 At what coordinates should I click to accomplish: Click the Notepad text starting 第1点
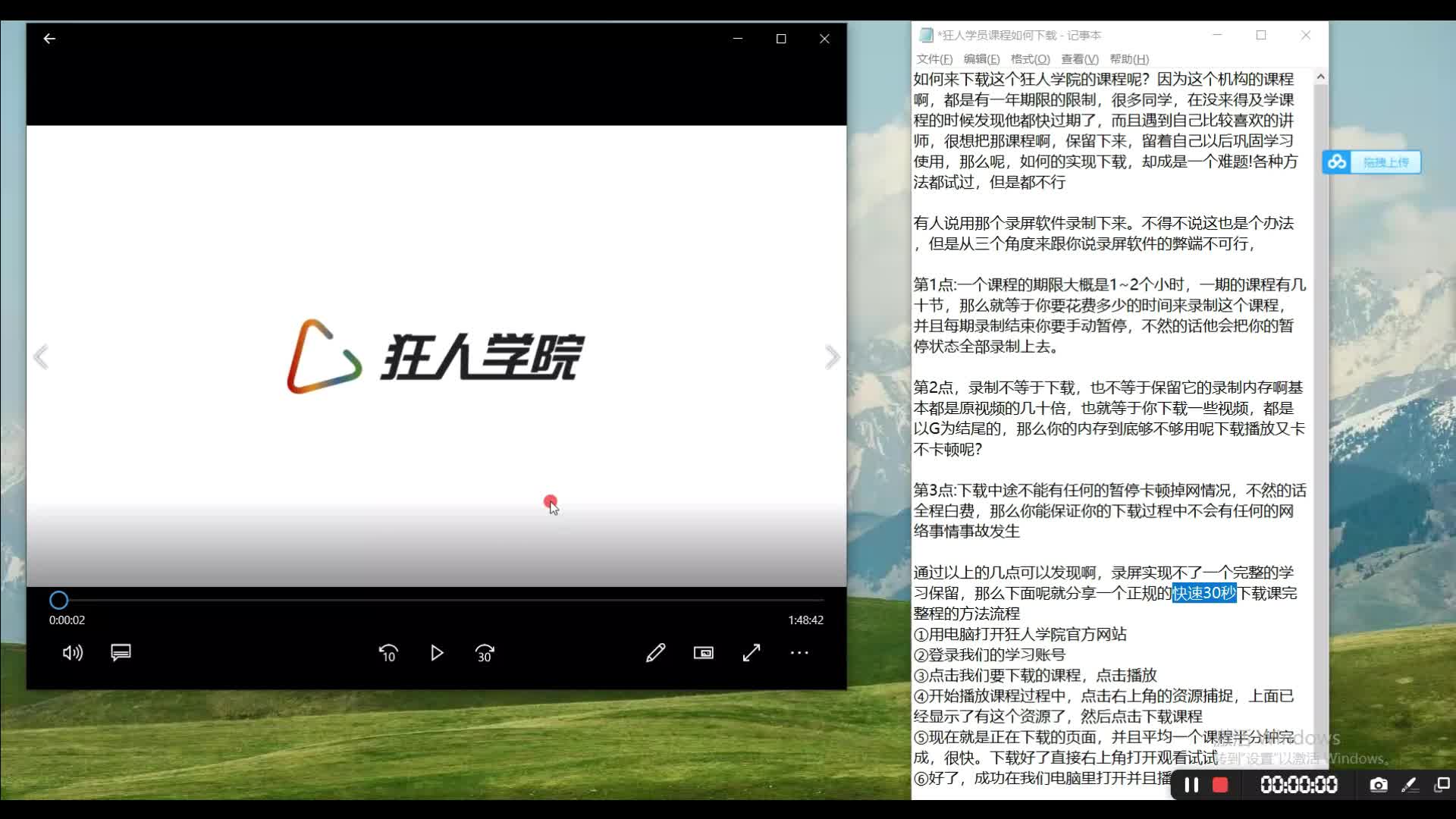point(1109,315)
